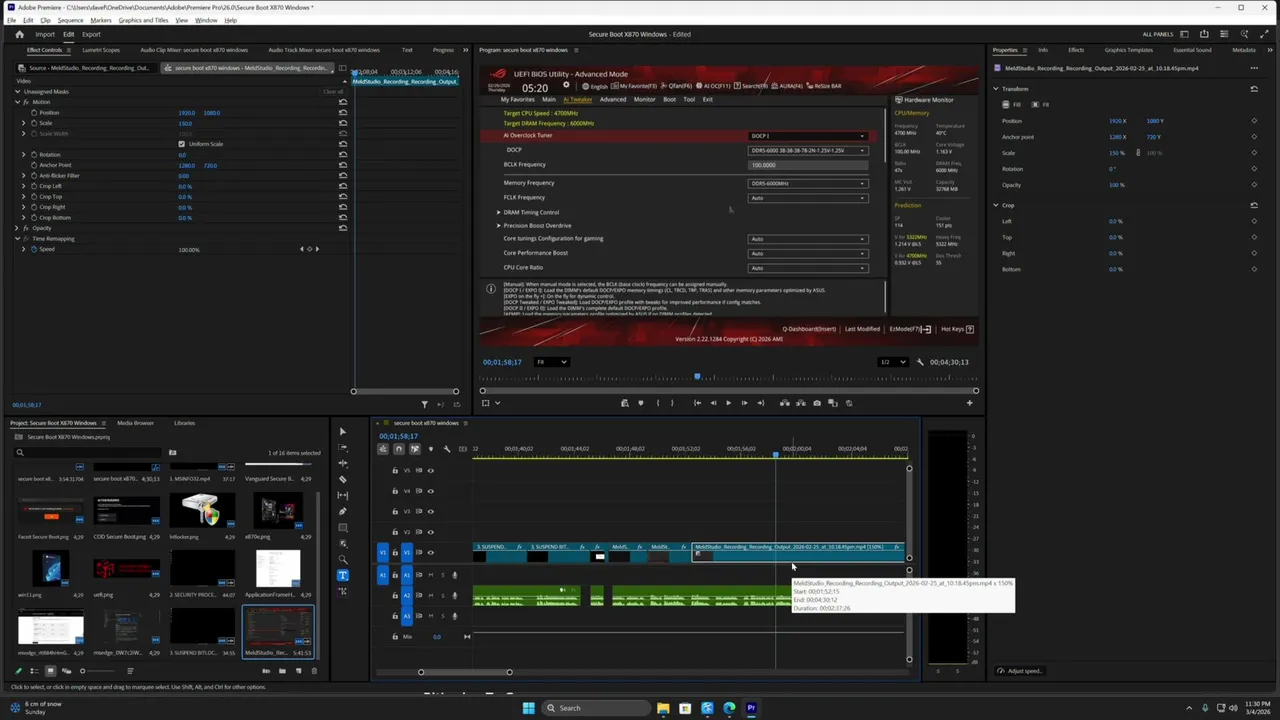
Task: Toggle the V4 track lock
Action: click(x=395, y=491)
